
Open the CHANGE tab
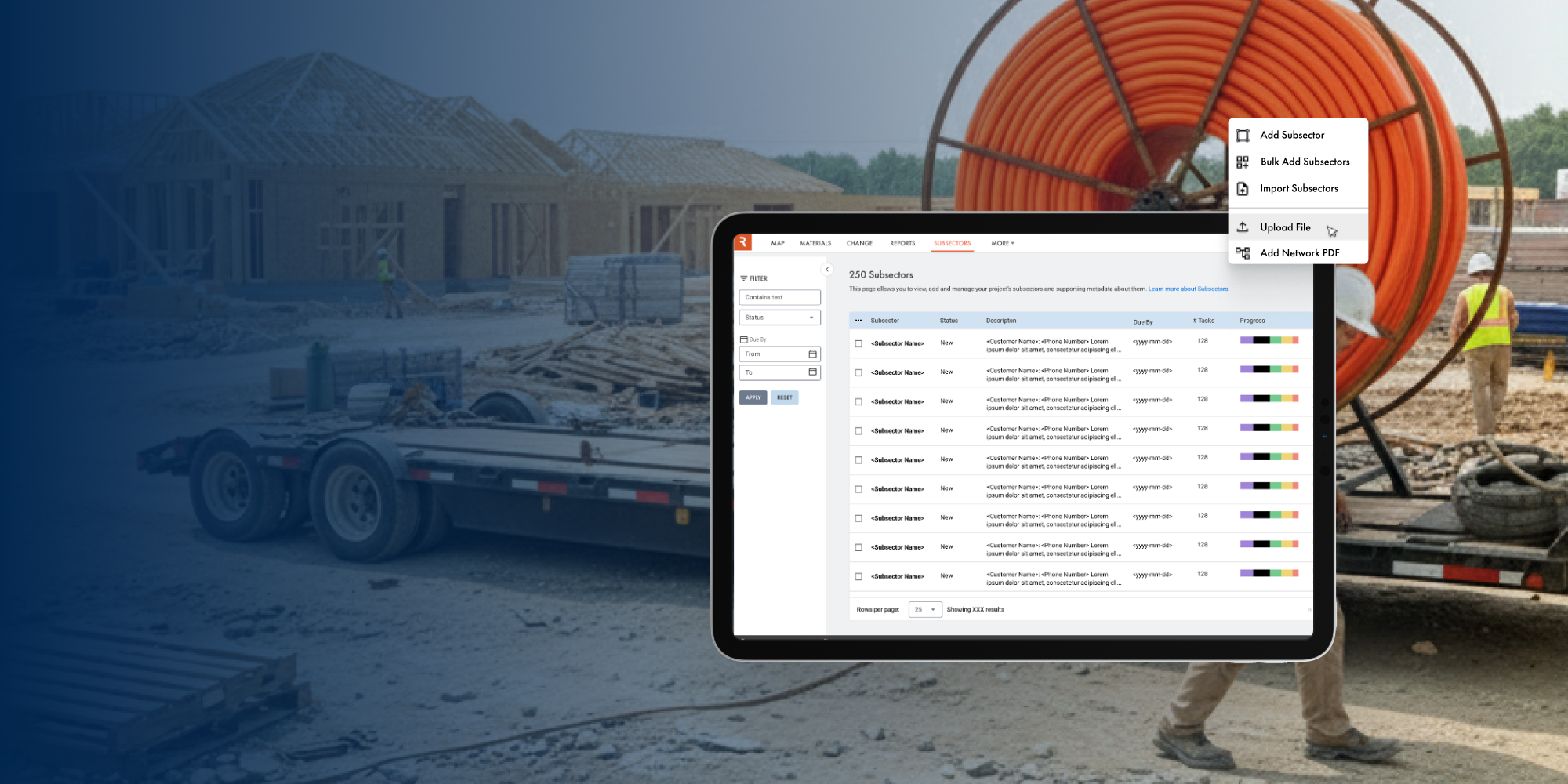click(859, 244)
